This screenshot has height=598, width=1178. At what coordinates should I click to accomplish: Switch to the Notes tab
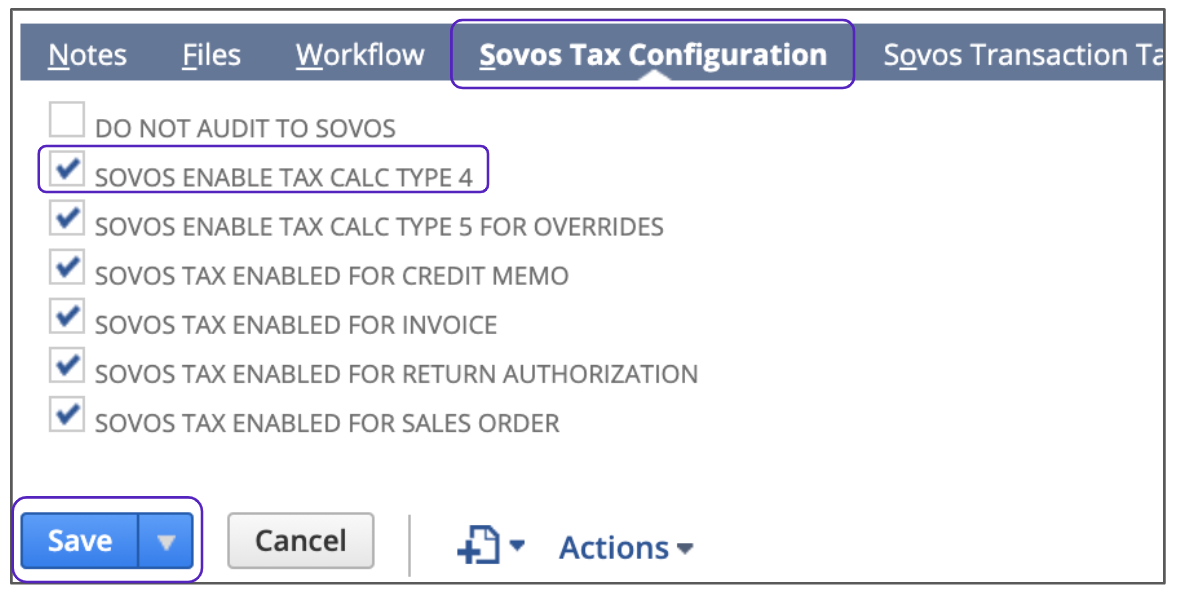point(87,55)
